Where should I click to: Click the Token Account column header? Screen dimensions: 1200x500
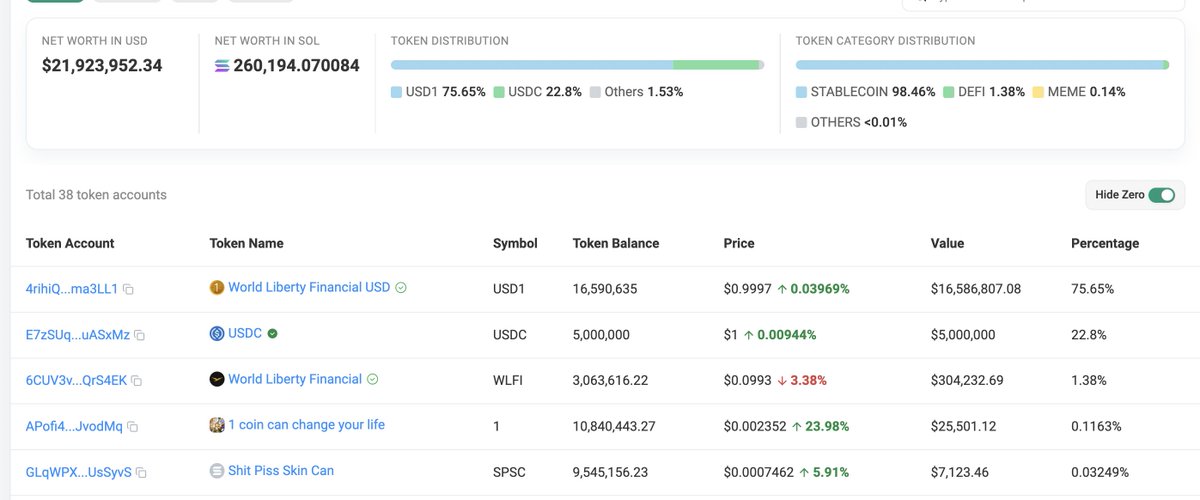pos(70,243)
